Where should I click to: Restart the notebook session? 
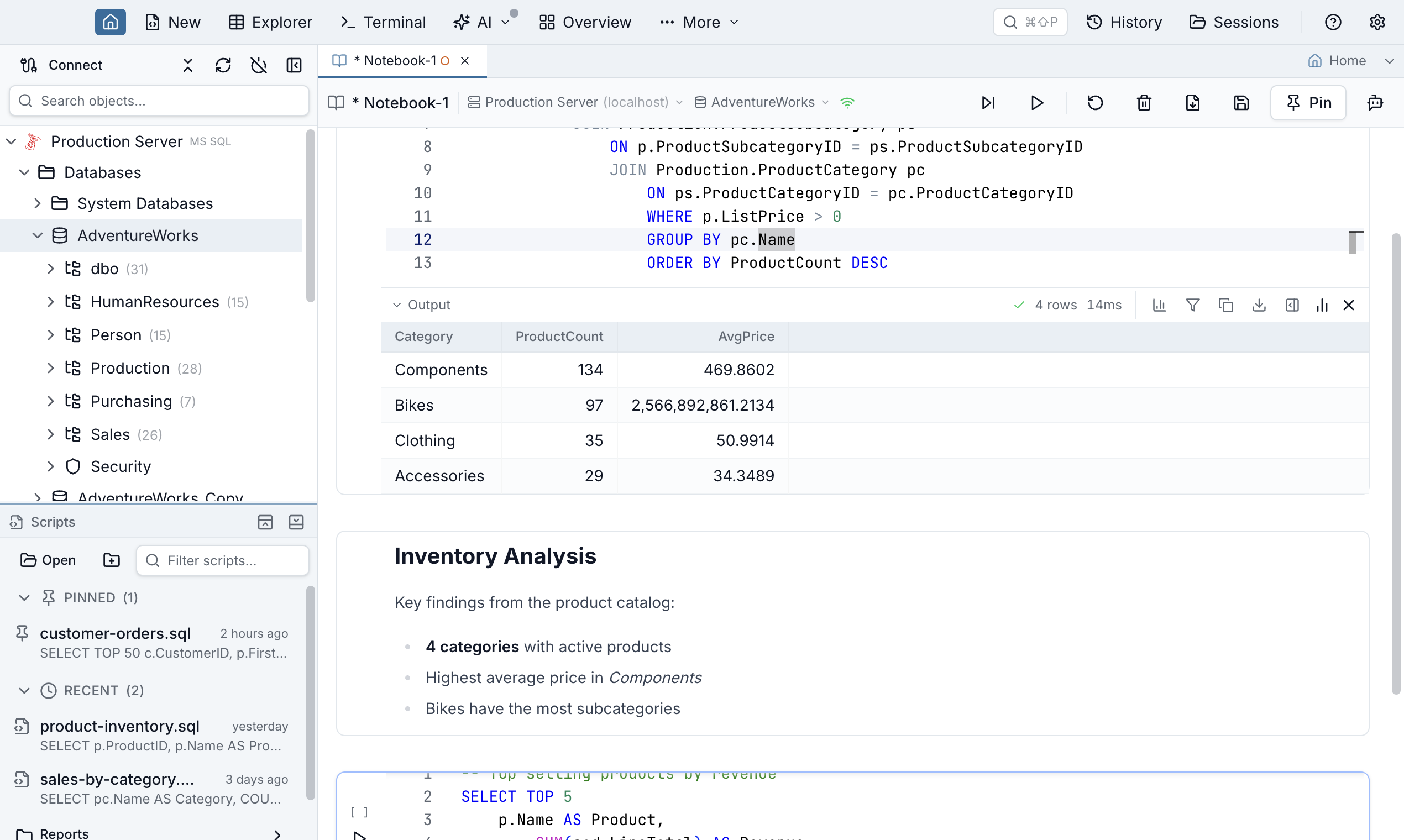[x=1096, y=102]
